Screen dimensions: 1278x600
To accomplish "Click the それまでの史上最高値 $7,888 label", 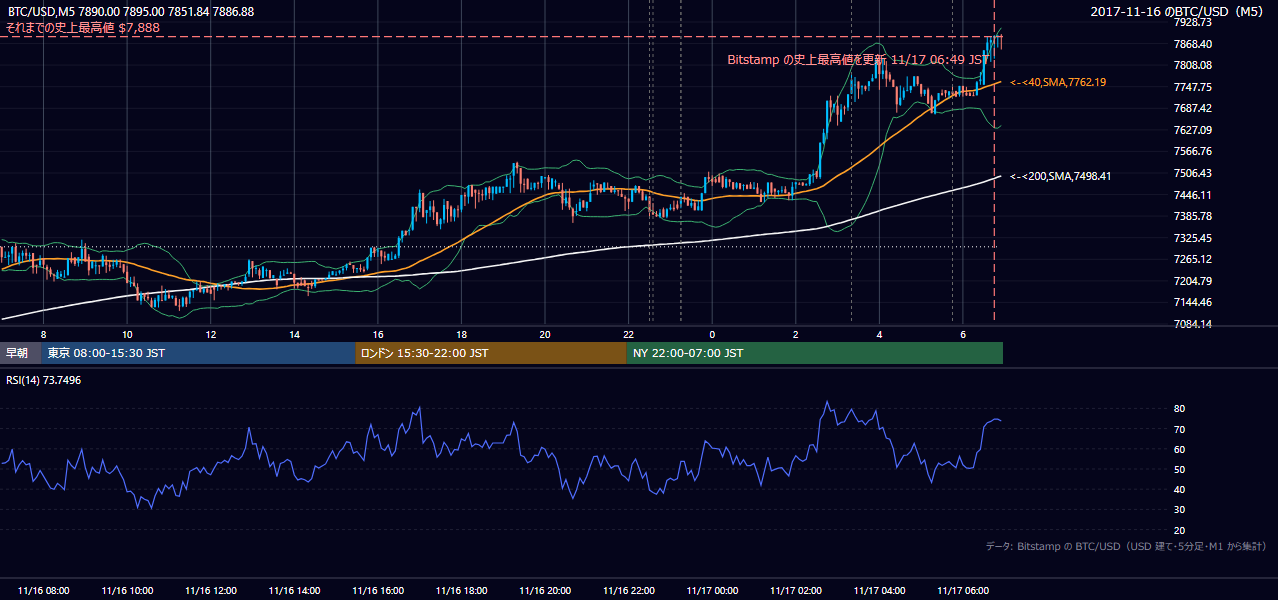I will pos(83,27).
